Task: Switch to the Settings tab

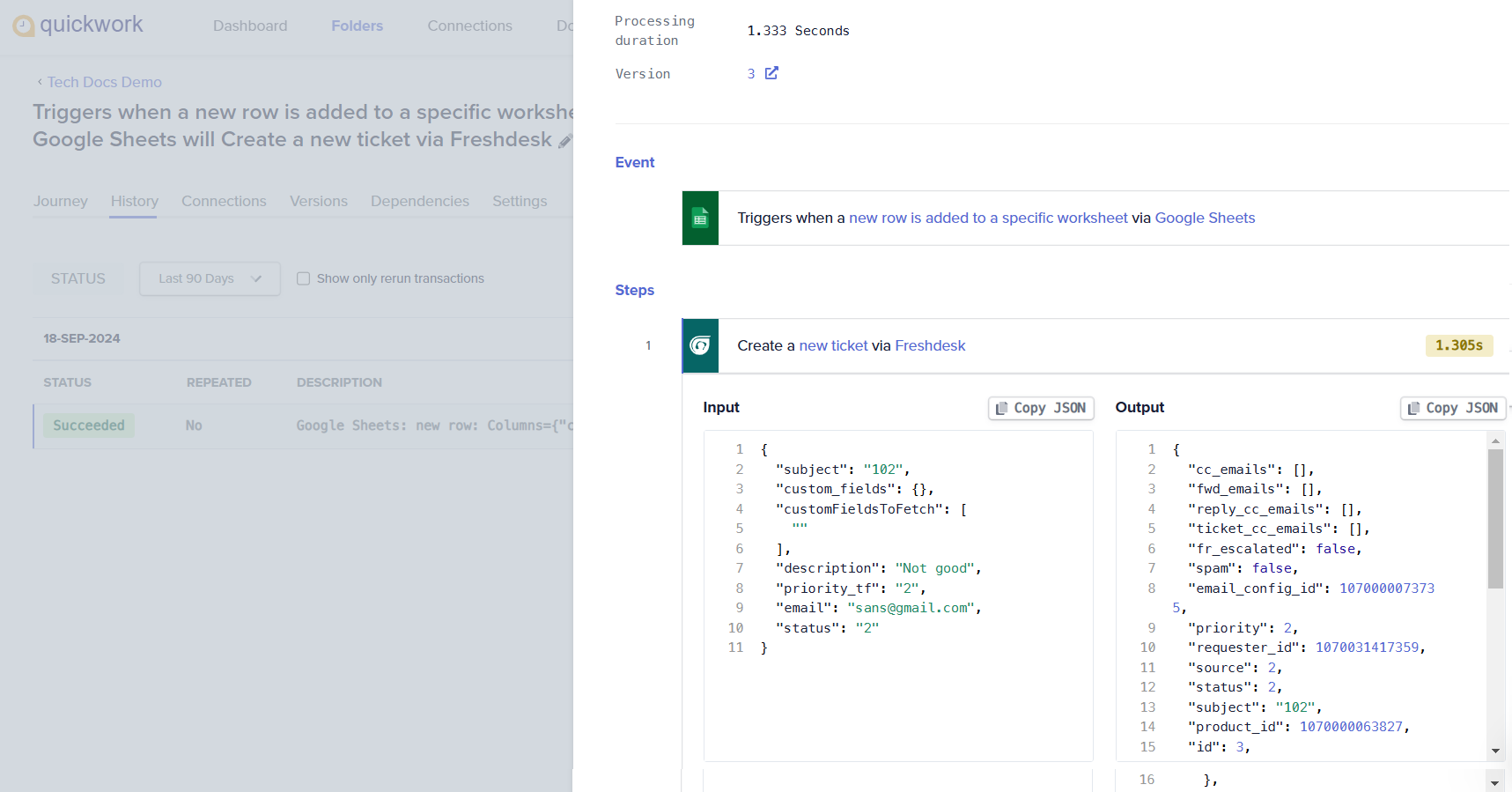Action: tap(520, 201)
